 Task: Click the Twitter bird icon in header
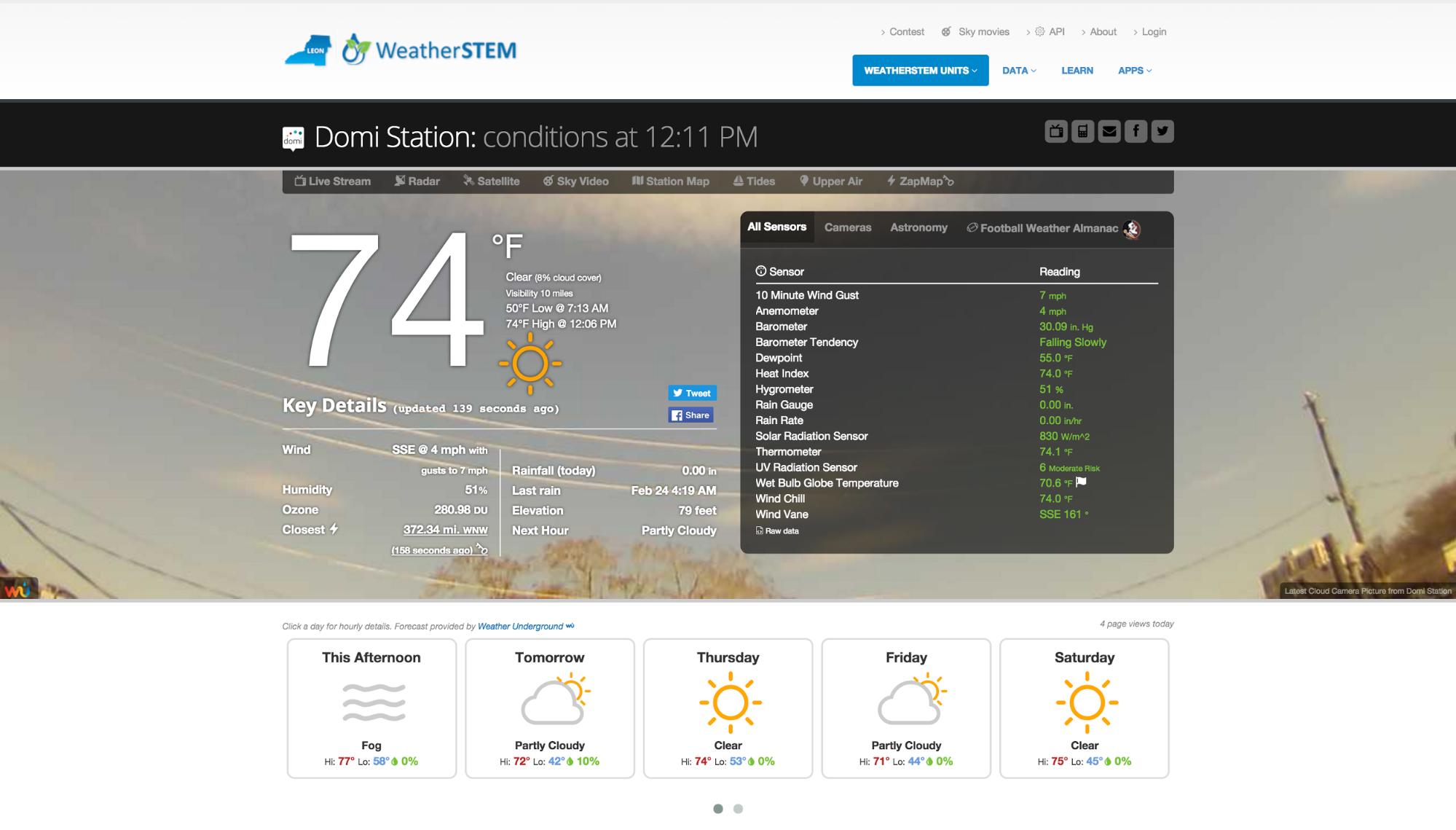pos(1162,131)
